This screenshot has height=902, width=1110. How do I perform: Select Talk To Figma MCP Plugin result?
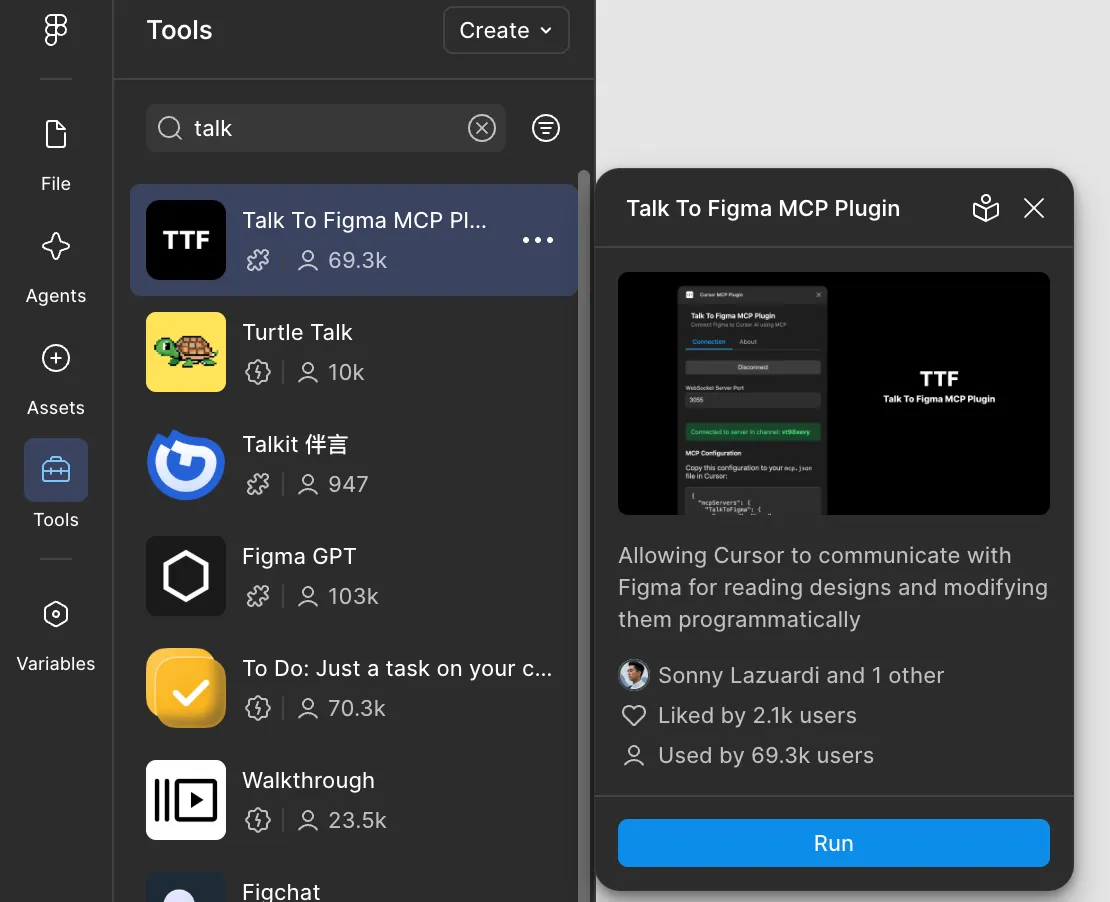[354, 240]
